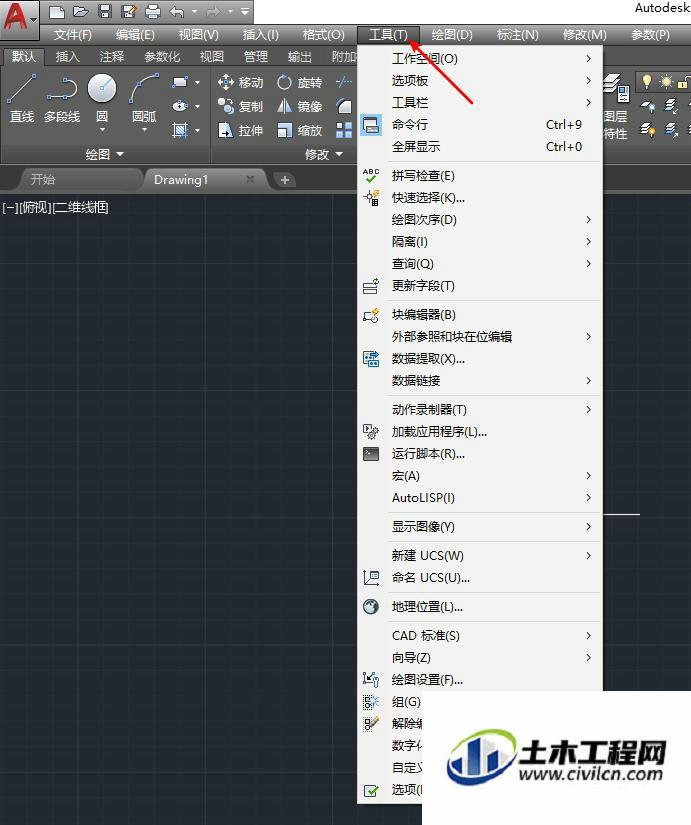This screenshot has width=691, height=825.
Task: Expand the 绘图 panel dropdown
Action: [104, 154]
